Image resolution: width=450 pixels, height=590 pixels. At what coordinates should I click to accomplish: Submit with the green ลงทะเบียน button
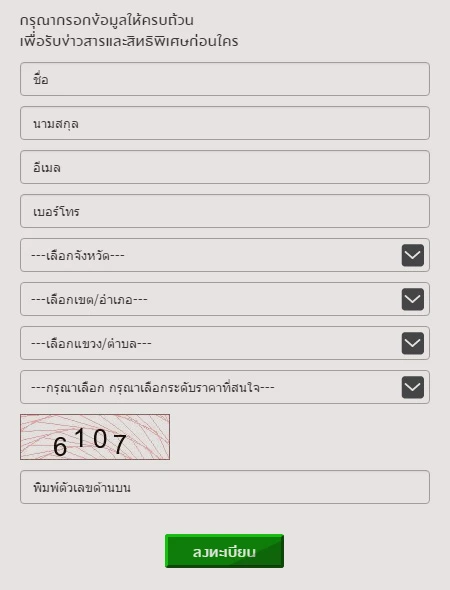click(x=224, y=551)
